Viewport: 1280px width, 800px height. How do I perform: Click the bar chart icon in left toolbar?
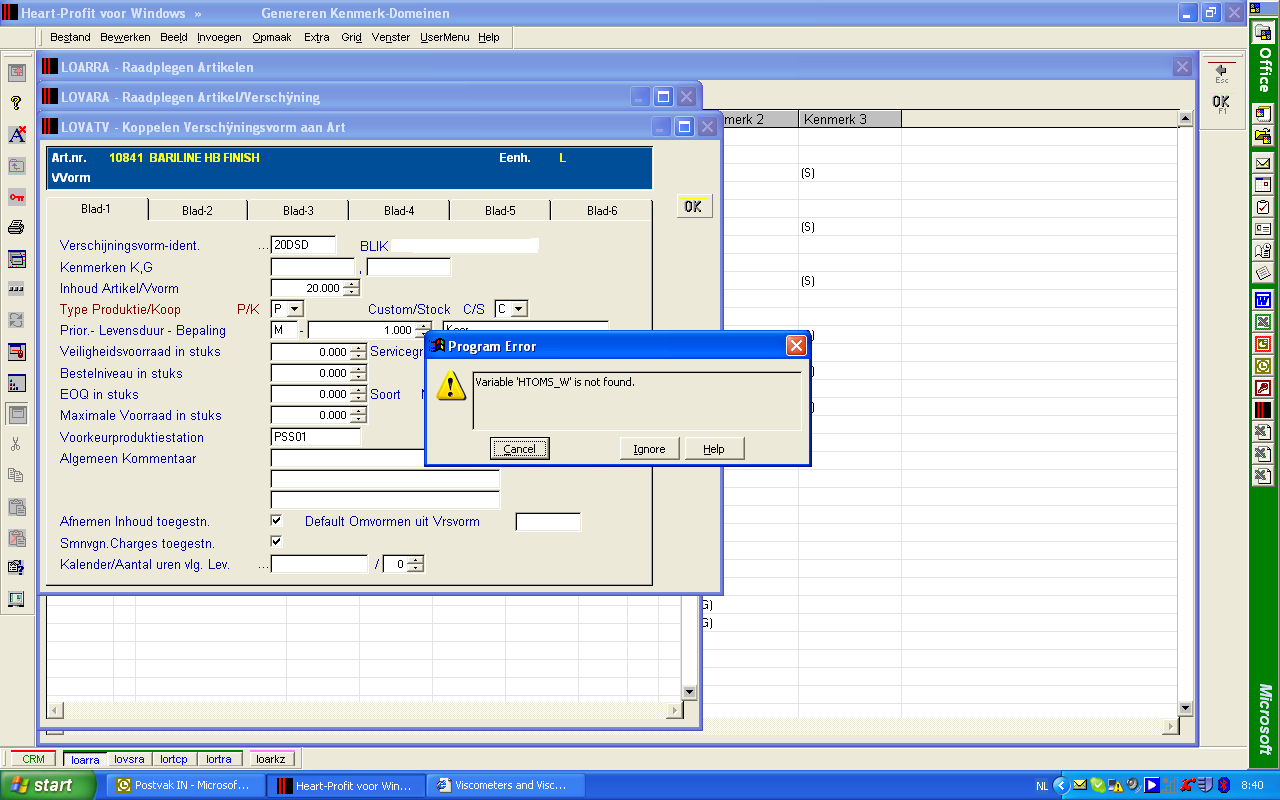tap(16, 383)
